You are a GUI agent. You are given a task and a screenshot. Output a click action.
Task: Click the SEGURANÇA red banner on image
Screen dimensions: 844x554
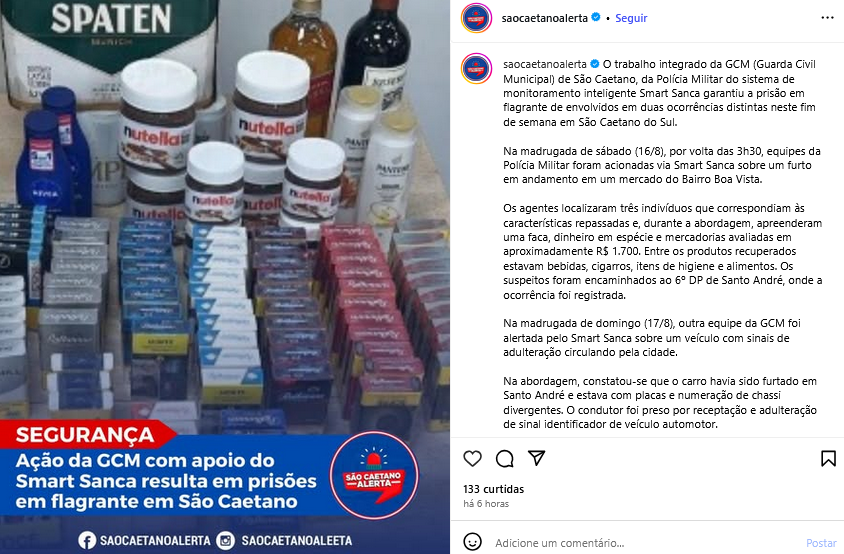coord(86,434)
